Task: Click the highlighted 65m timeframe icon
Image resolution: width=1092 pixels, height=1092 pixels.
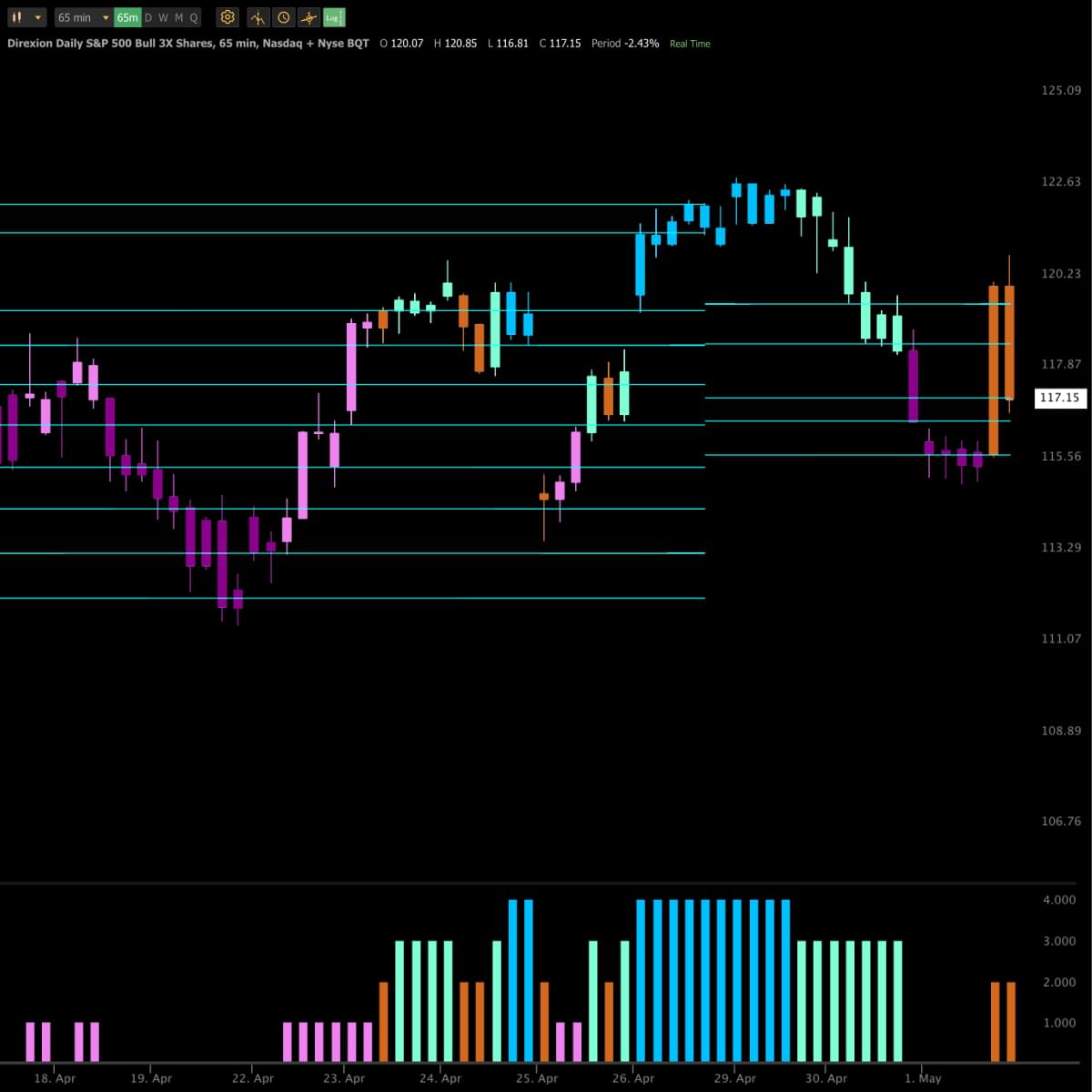Action: tap(126, 17)
